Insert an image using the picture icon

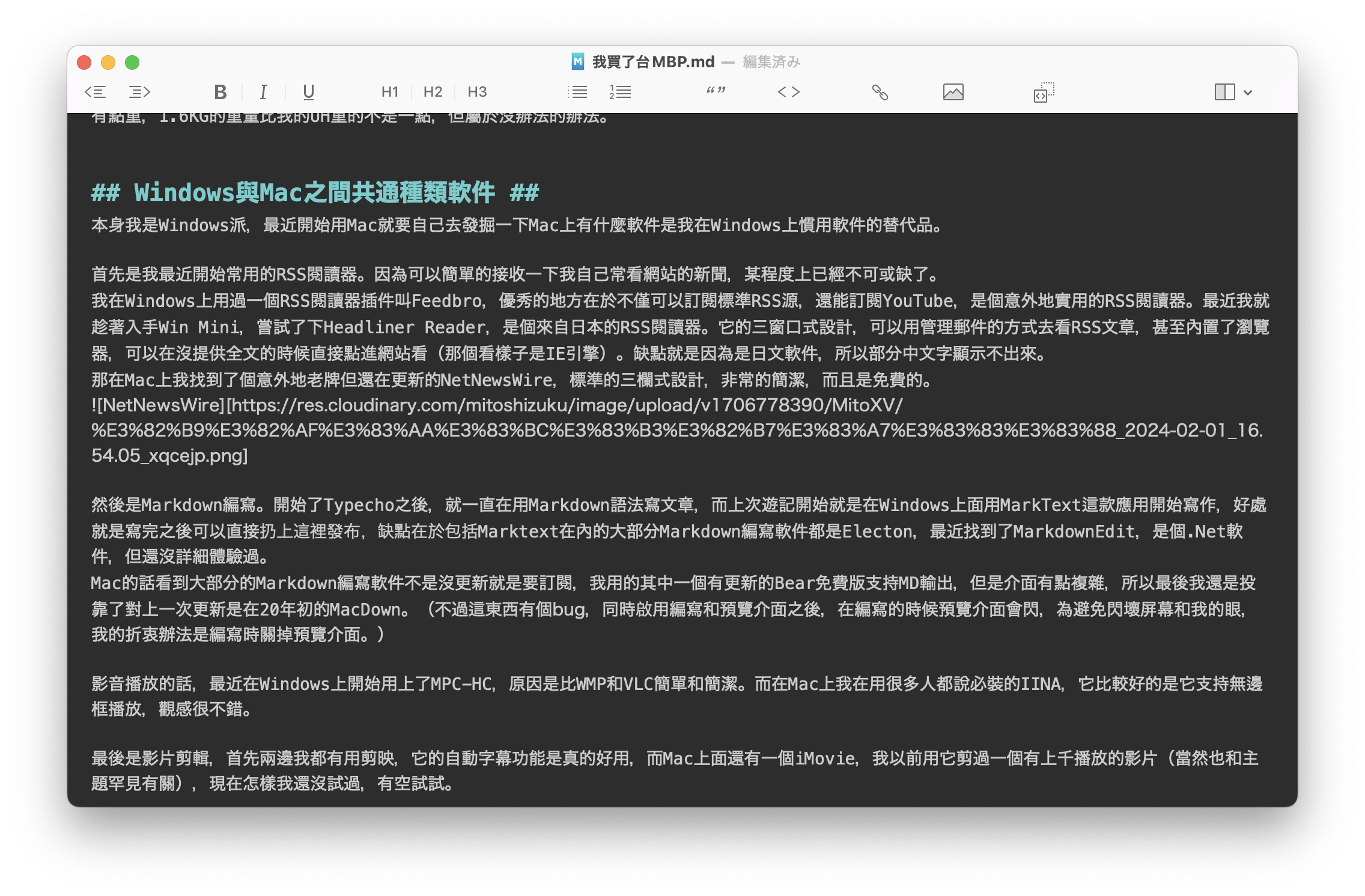click(953, 92)
